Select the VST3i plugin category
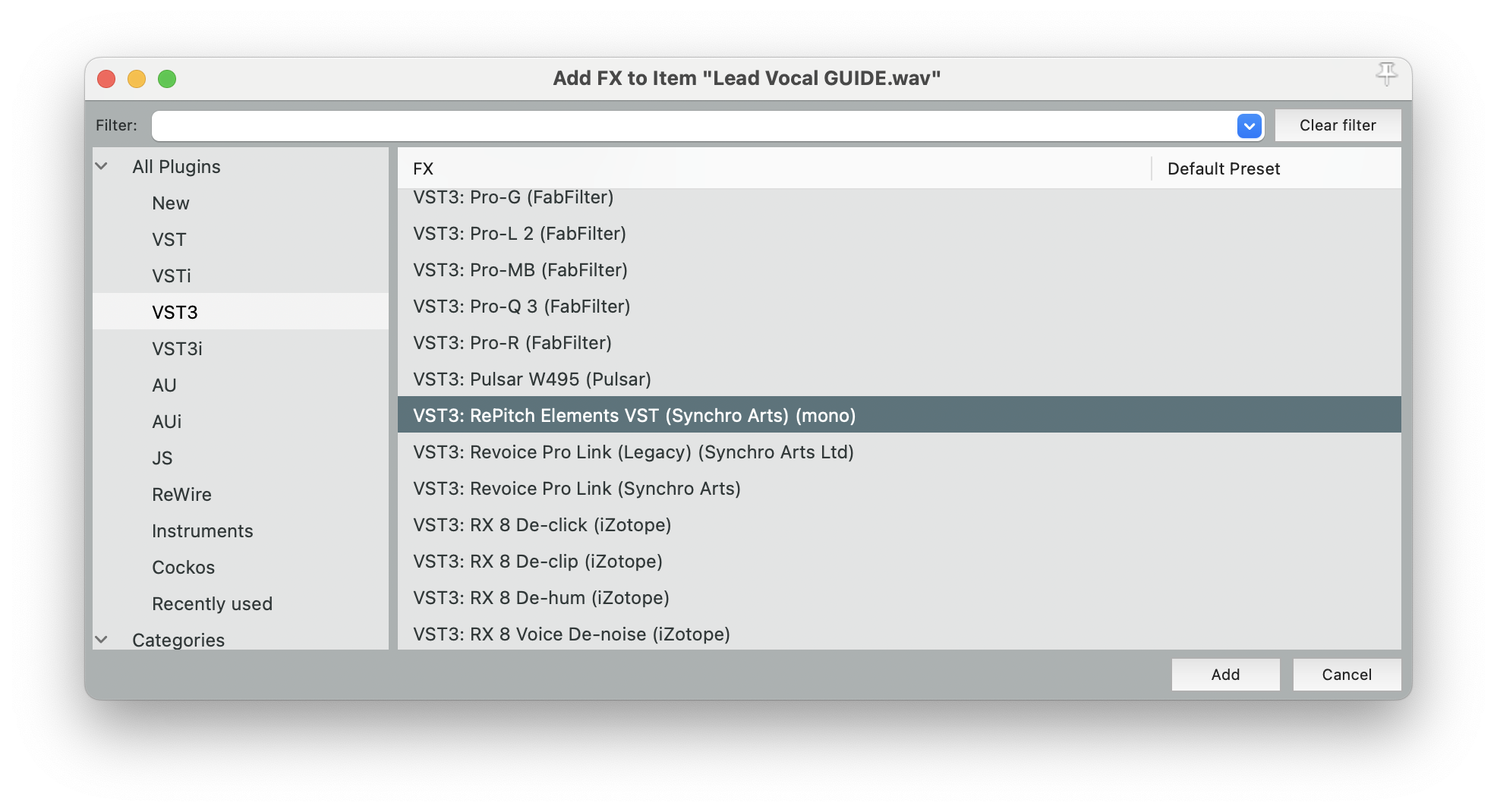This screenshot has width=1497, height=812. [177, 349]
